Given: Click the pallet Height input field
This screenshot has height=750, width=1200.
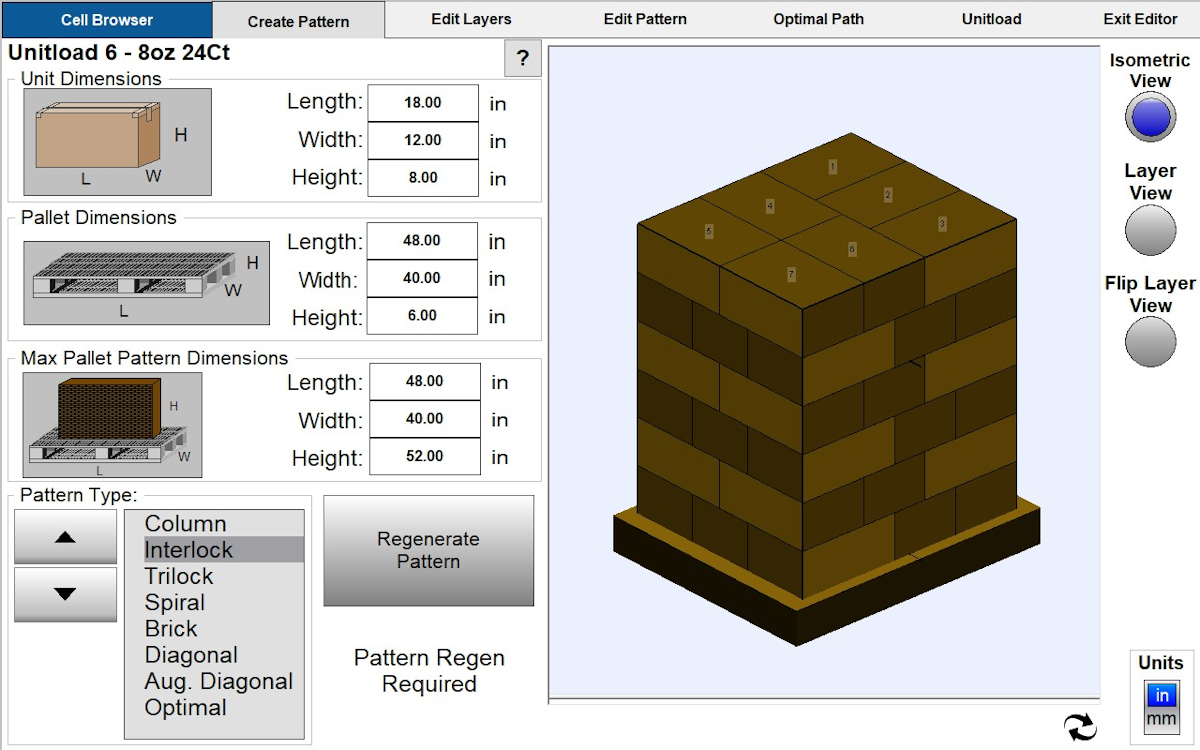Looking at the screenshot, I should [422, 316].
